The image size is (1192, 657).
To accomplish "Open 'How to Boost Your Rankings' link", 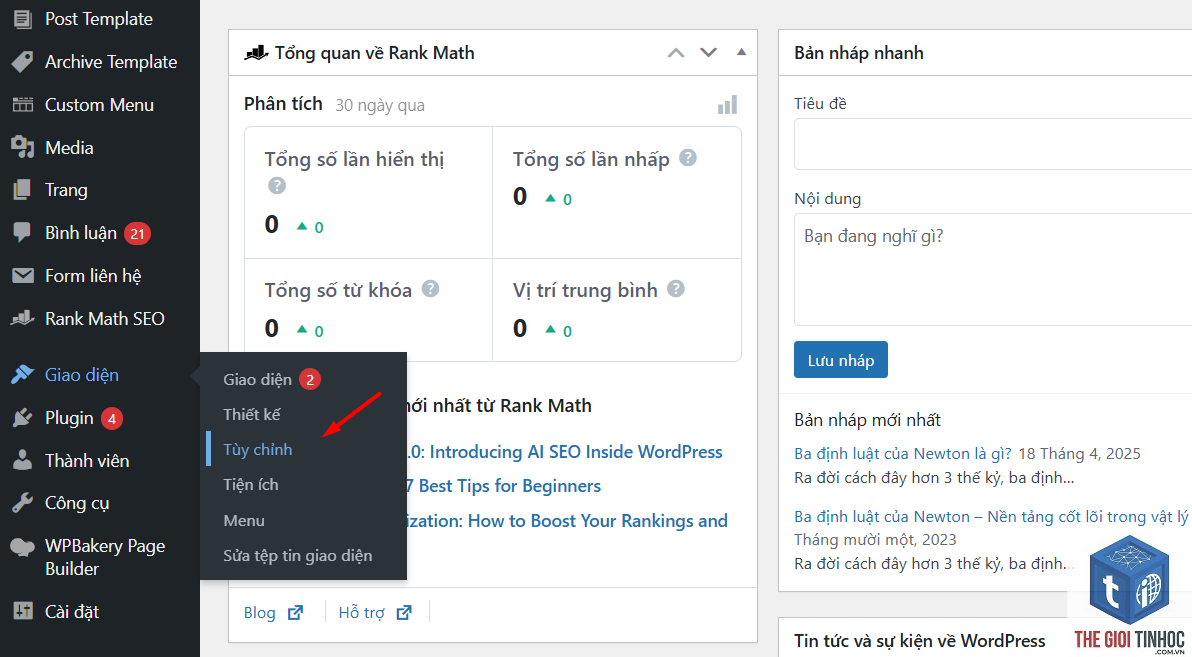I will [567, 521].
